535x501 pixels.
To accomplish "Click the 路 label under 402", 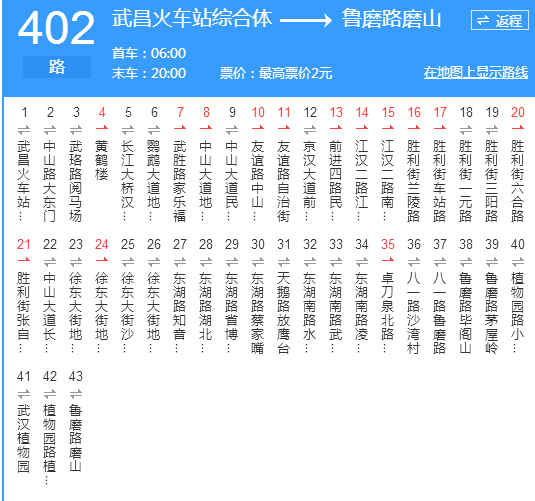I will click(57, 67).
